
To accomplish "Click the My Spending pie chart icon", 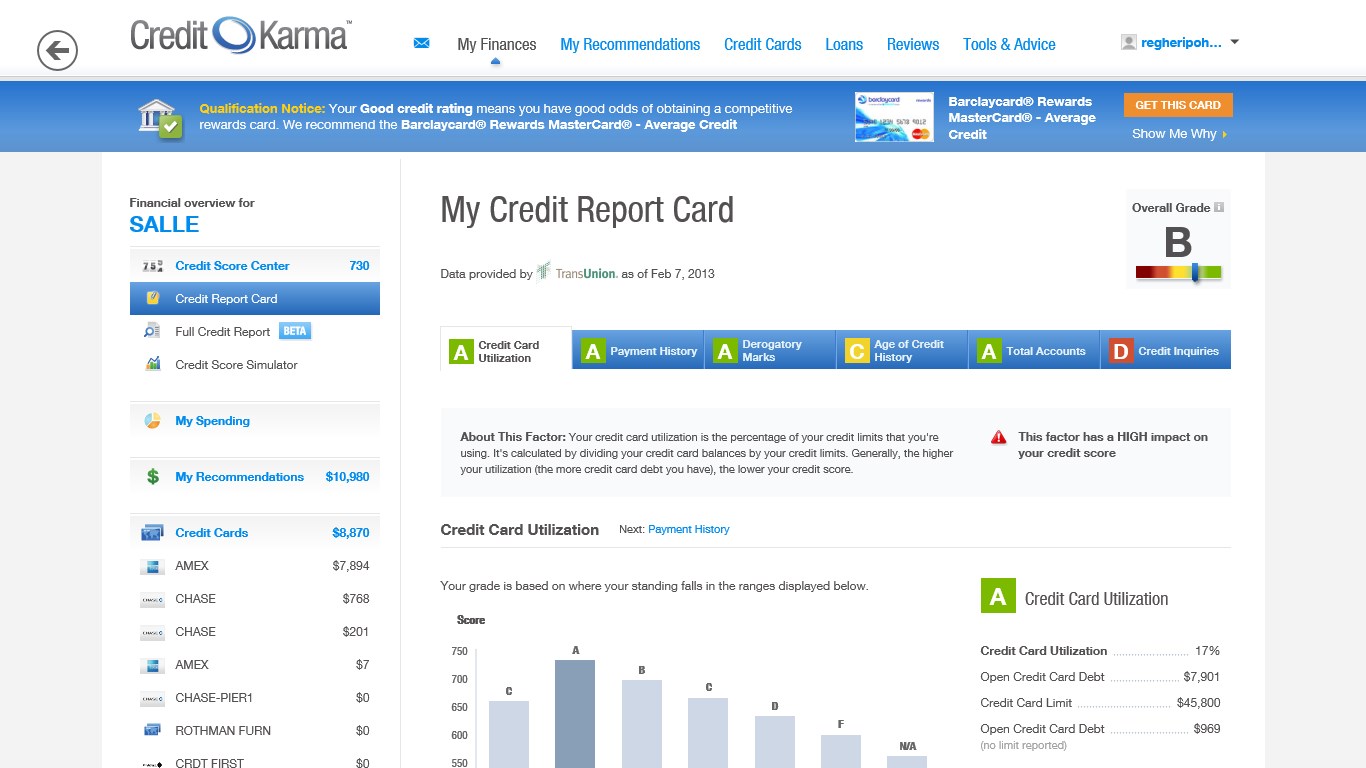I will pos(153,421).
